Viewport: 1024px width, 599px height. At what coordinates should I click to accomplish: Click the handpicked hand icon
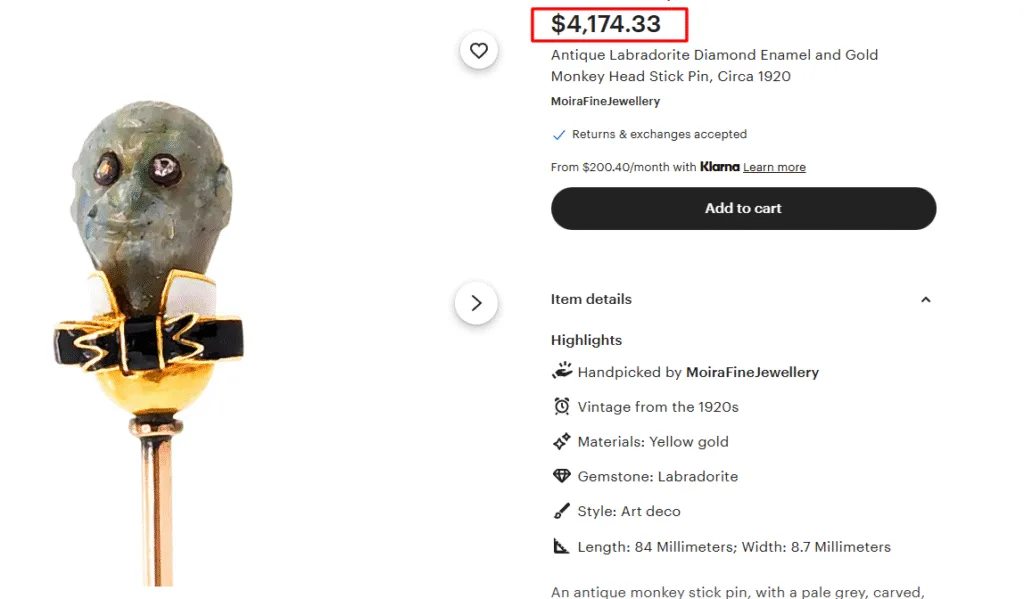(562, 371)
